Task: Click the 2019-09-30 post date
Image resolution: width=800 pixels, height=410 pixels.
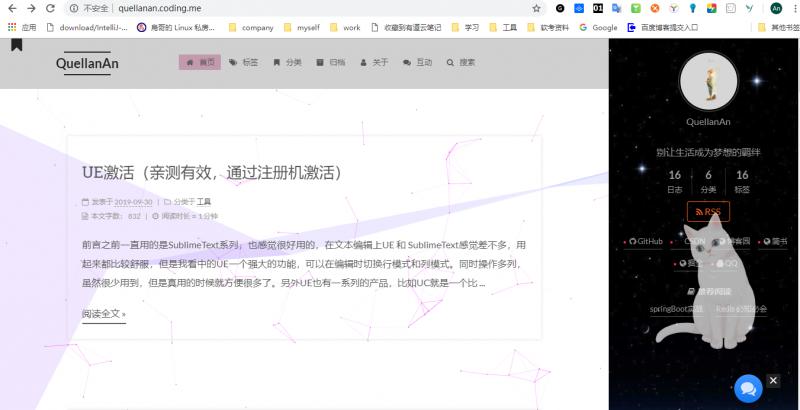Action: point(133,202)
